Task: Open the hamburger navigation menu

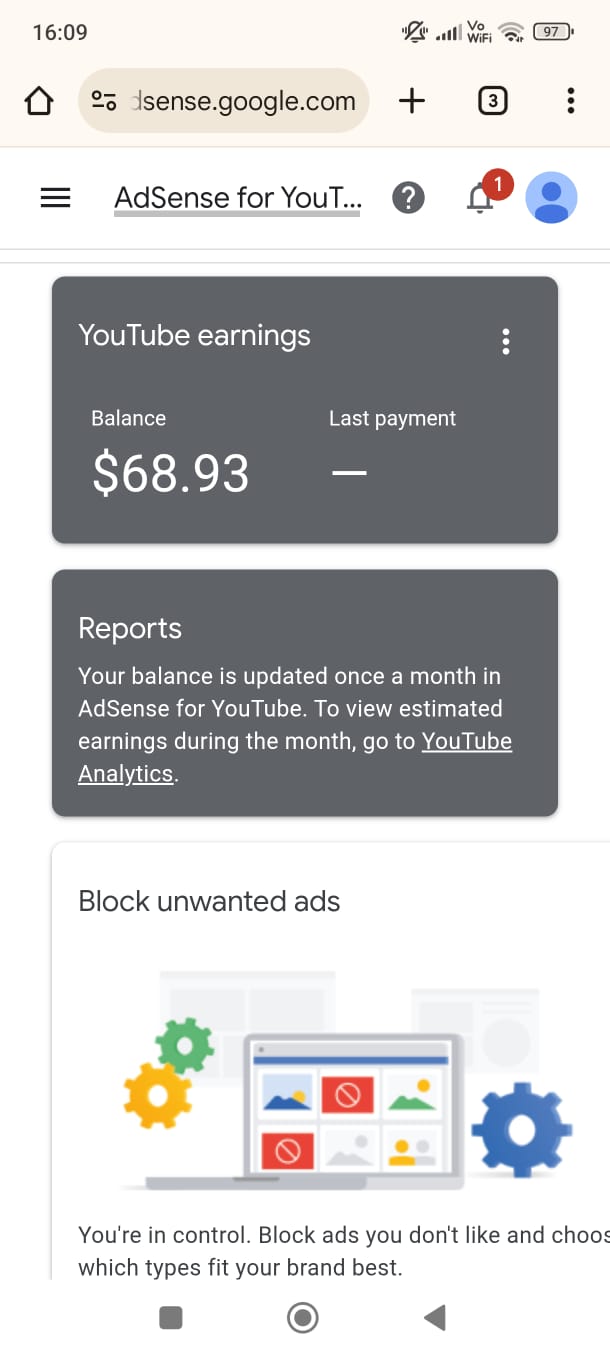Action: click(x=55, y=198)
